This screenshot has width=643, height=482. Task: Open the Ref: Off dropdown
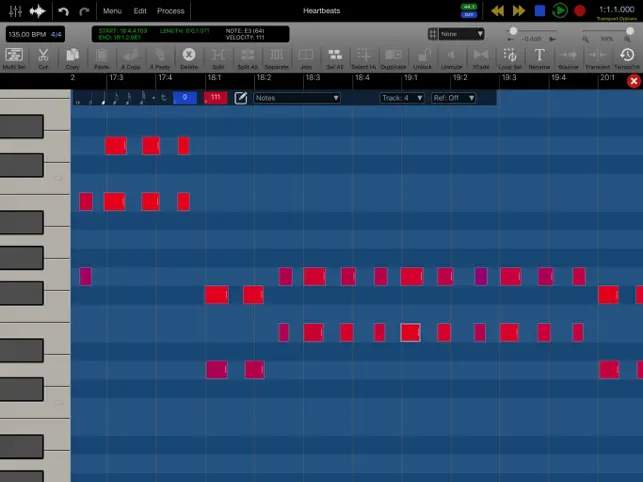[454, 98]
